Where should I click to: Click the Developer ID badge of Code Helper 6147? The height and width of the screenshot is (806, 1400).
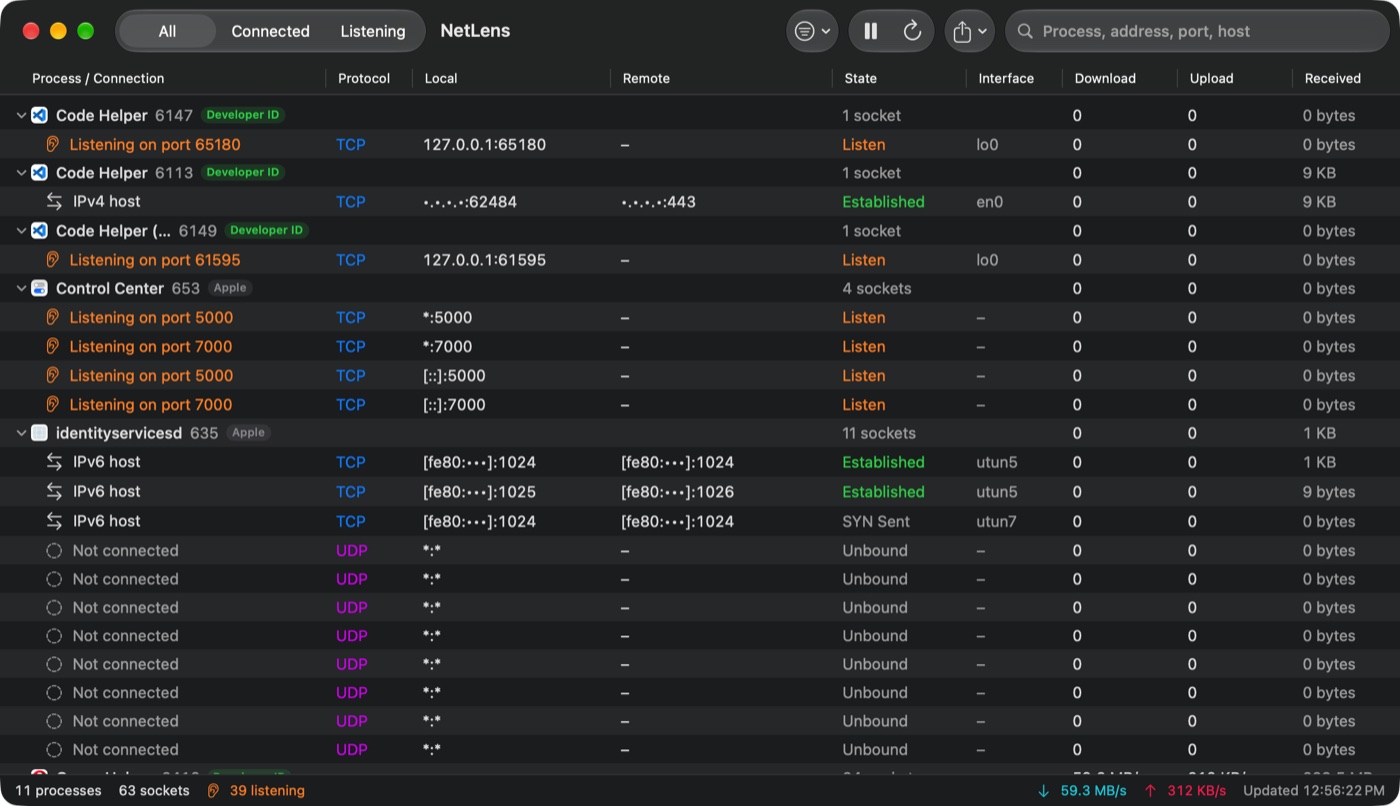pyautogui.click(x=243, y=115)
